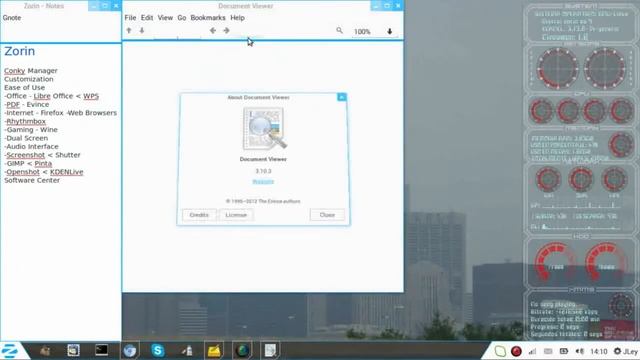Open the JLey user session menu
Viewport: 640px width, 360px height.
tap(626, 351)
